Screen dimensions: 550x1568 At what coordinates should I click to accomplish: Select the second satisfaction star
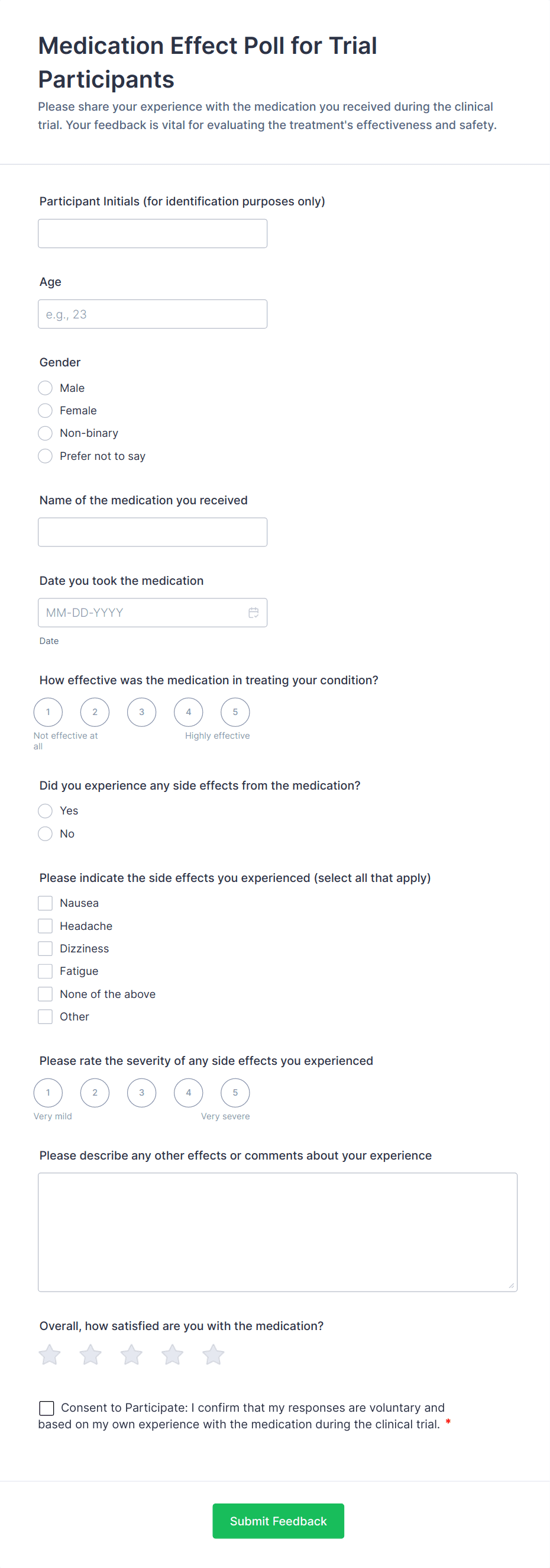90,1354
